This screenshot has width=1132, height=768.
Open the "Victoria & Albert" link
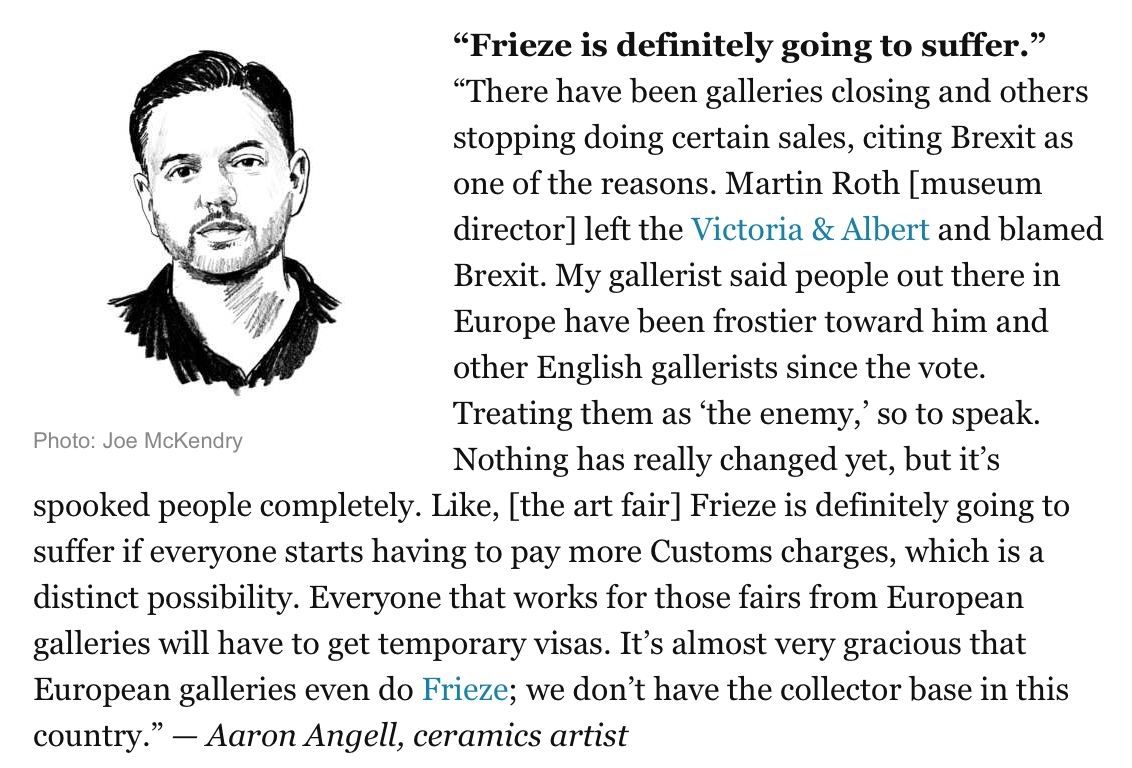coord(810,229)
